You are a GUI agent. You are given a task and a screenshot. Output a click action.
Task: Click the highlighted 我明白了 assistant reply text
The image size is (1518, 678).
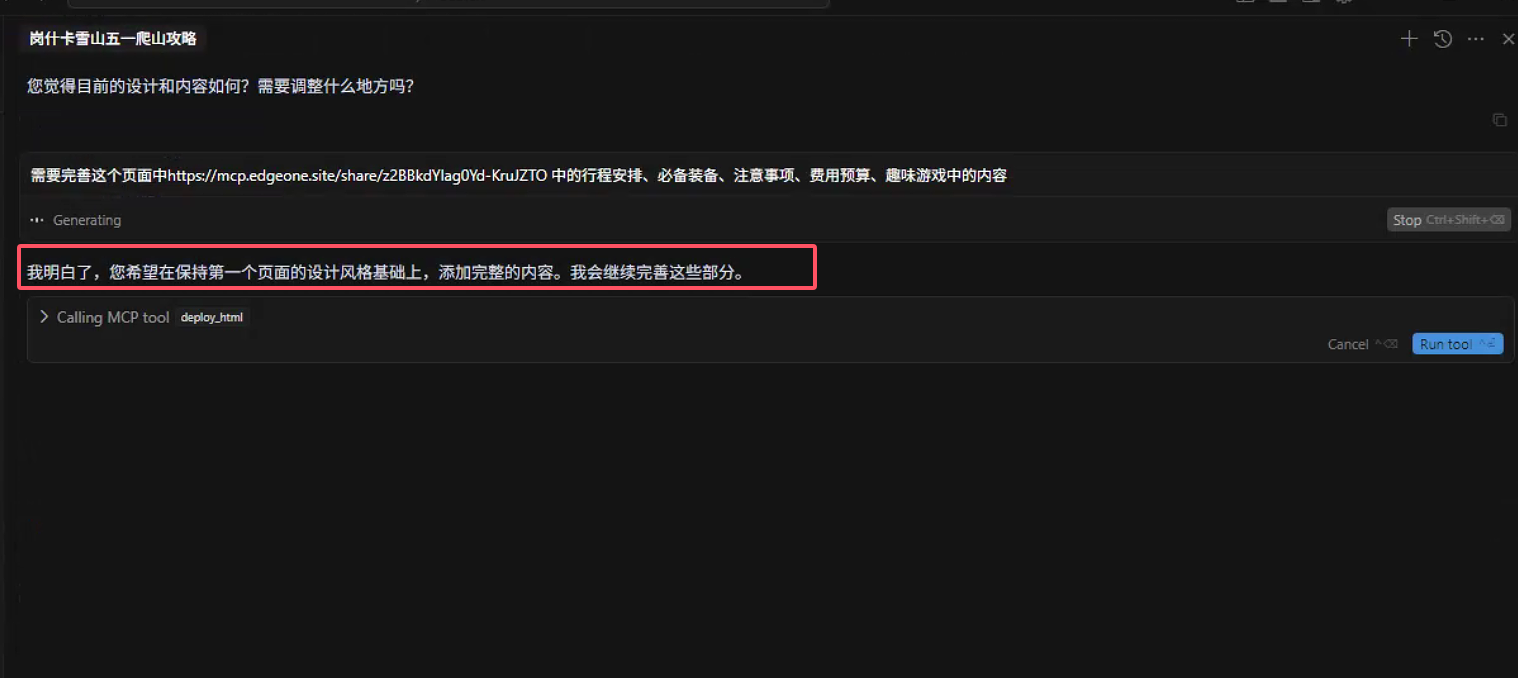pos(385,272)
